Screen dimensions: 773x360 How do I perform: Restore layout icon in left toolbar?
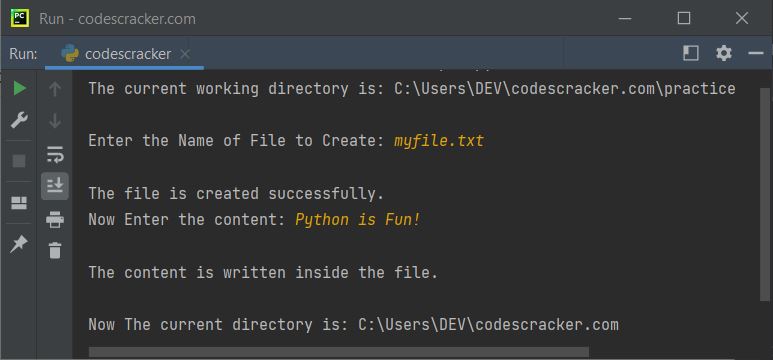tap(19, 203)
